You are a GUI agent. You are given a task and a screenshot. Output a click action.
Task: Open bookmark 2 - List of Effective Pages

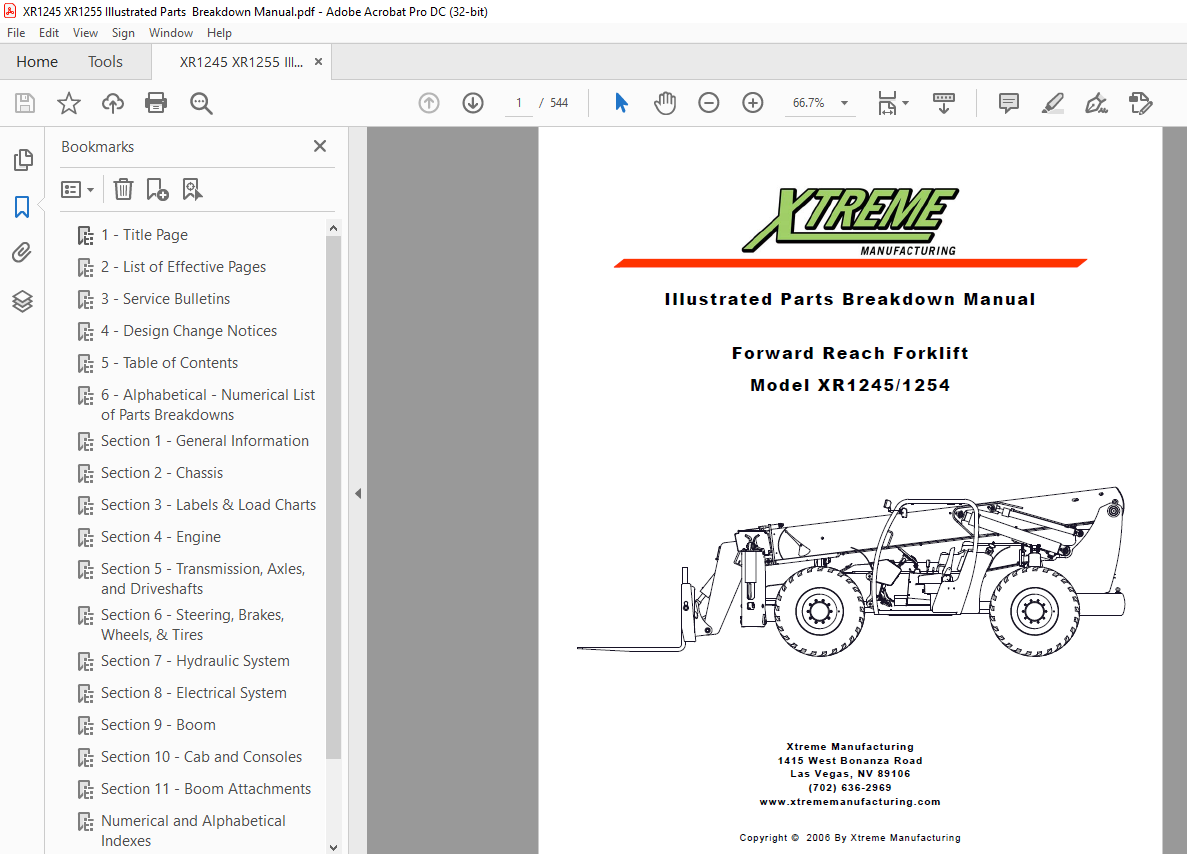pyautogui.click(x=183, y=266)
